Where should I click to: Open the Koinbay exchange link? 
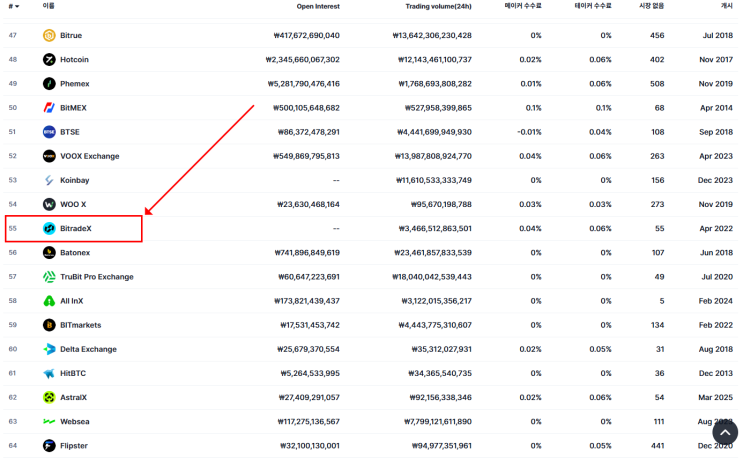[x=75, y=180]
